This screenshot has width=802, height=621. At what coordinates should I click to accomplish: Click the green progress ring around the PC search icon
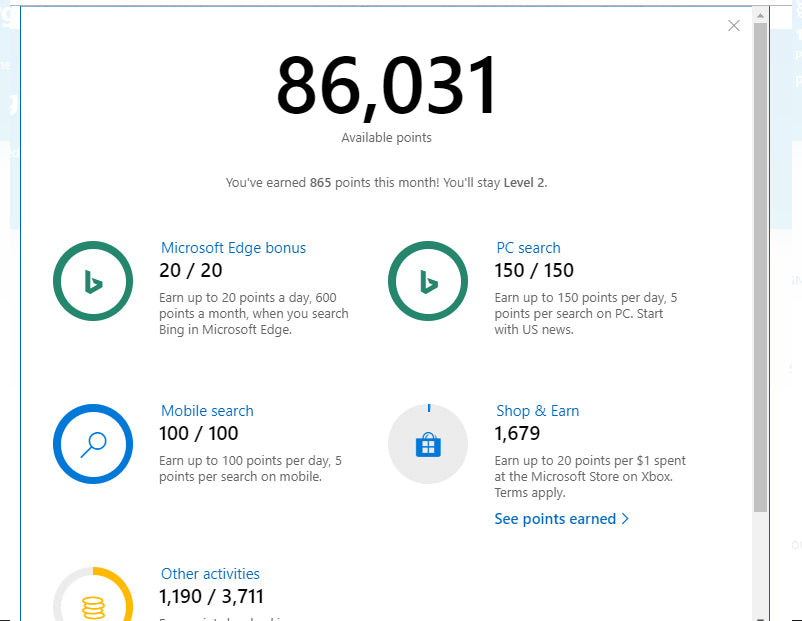coord(428,246)
